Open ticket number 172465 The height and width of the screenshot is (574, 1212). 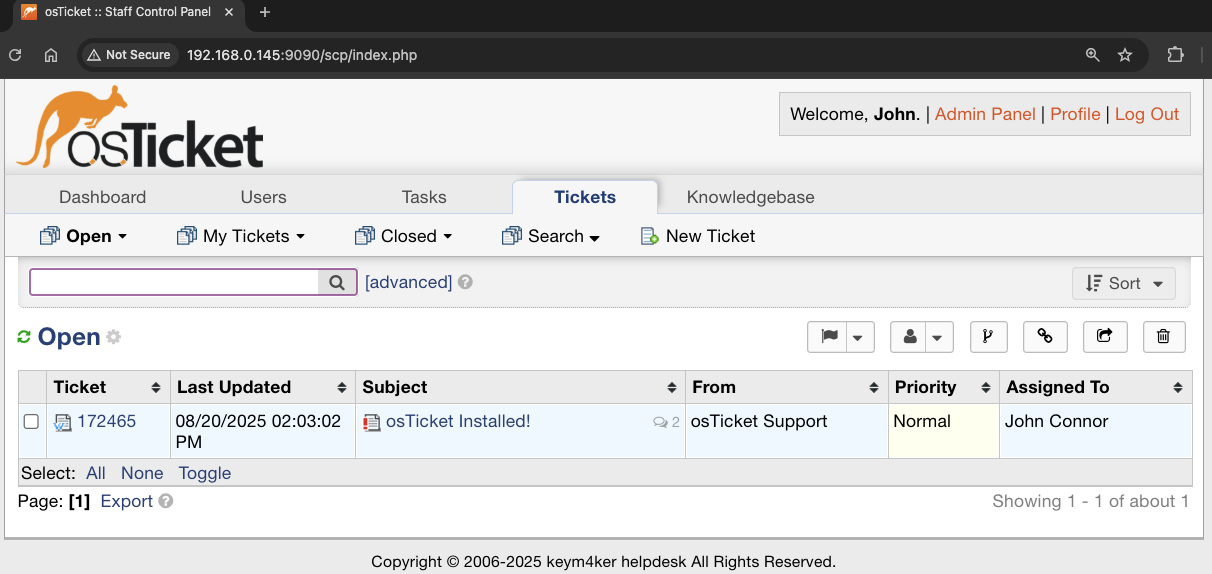click(x=106, y=422)
